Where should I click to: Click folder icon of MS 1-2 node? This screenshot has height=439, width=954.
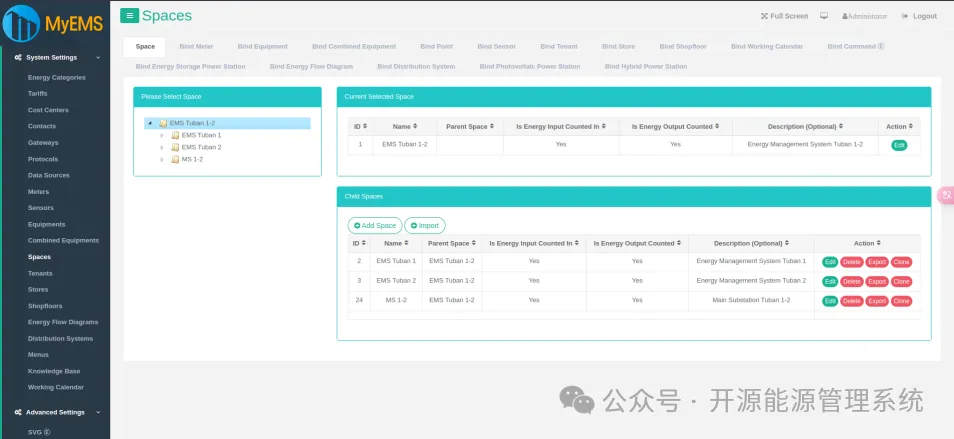tap(175, 160)
